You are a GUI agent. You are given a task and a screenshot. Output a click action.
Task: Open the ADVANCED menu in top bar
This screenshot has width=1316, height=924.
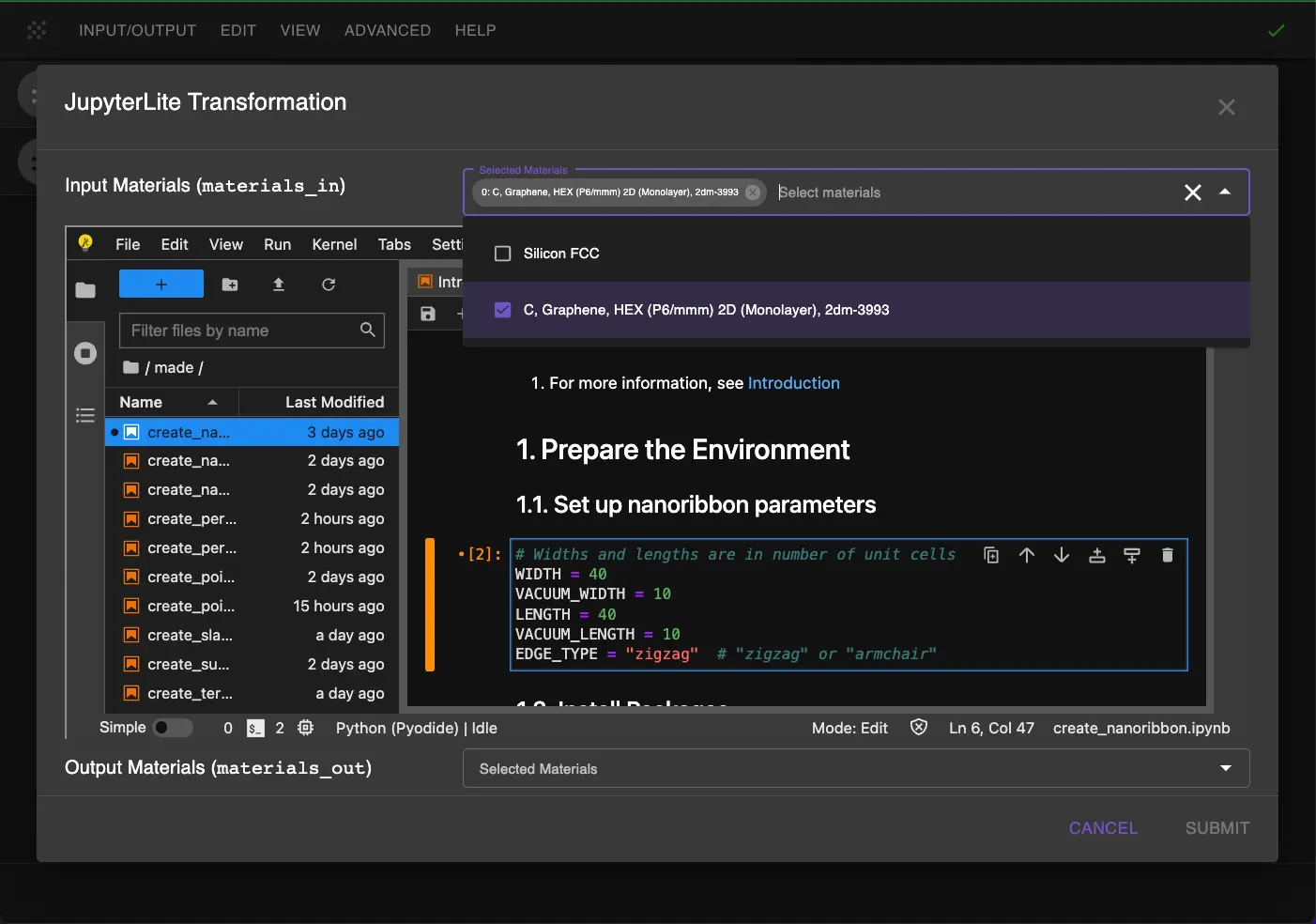coord(387,30)
